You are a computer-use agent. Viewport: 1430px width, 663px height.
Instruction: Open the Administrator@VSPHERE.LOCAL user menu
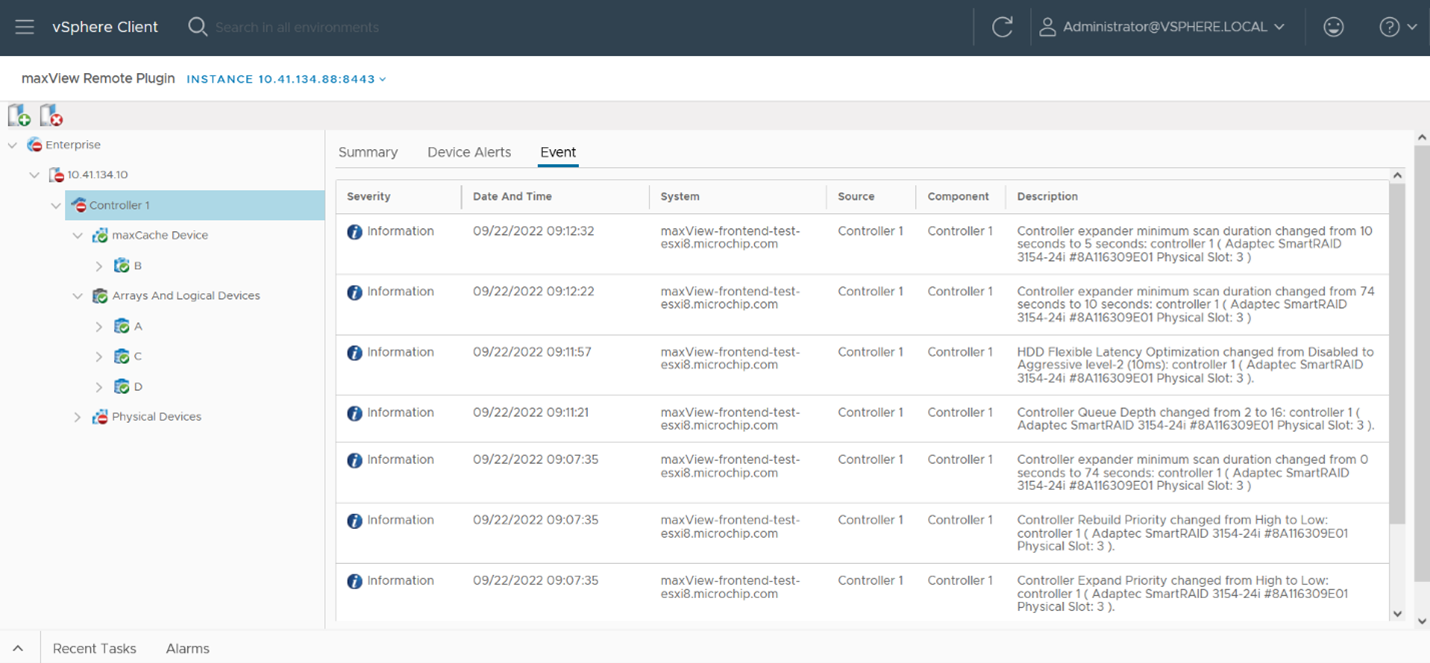[1161, 28]
